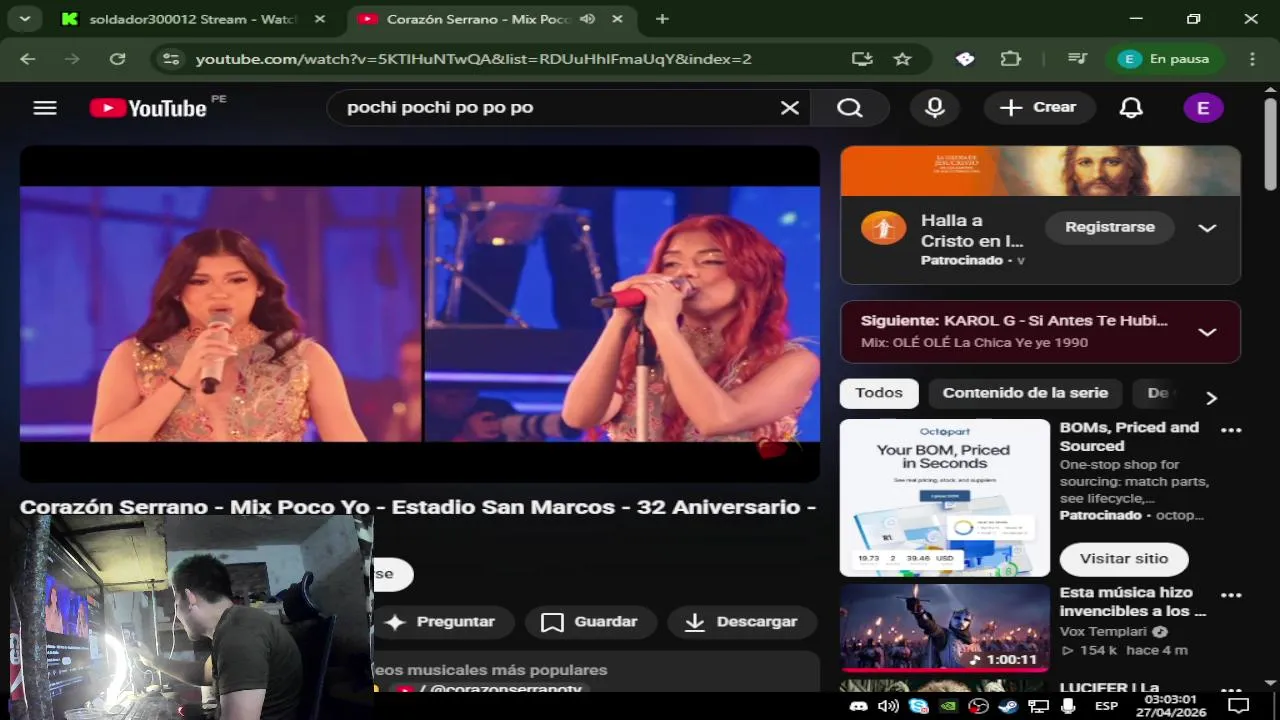Click Halla a Cristo ad title
The height and width of the screenshot is (720, 1280).
pos(972,231)
